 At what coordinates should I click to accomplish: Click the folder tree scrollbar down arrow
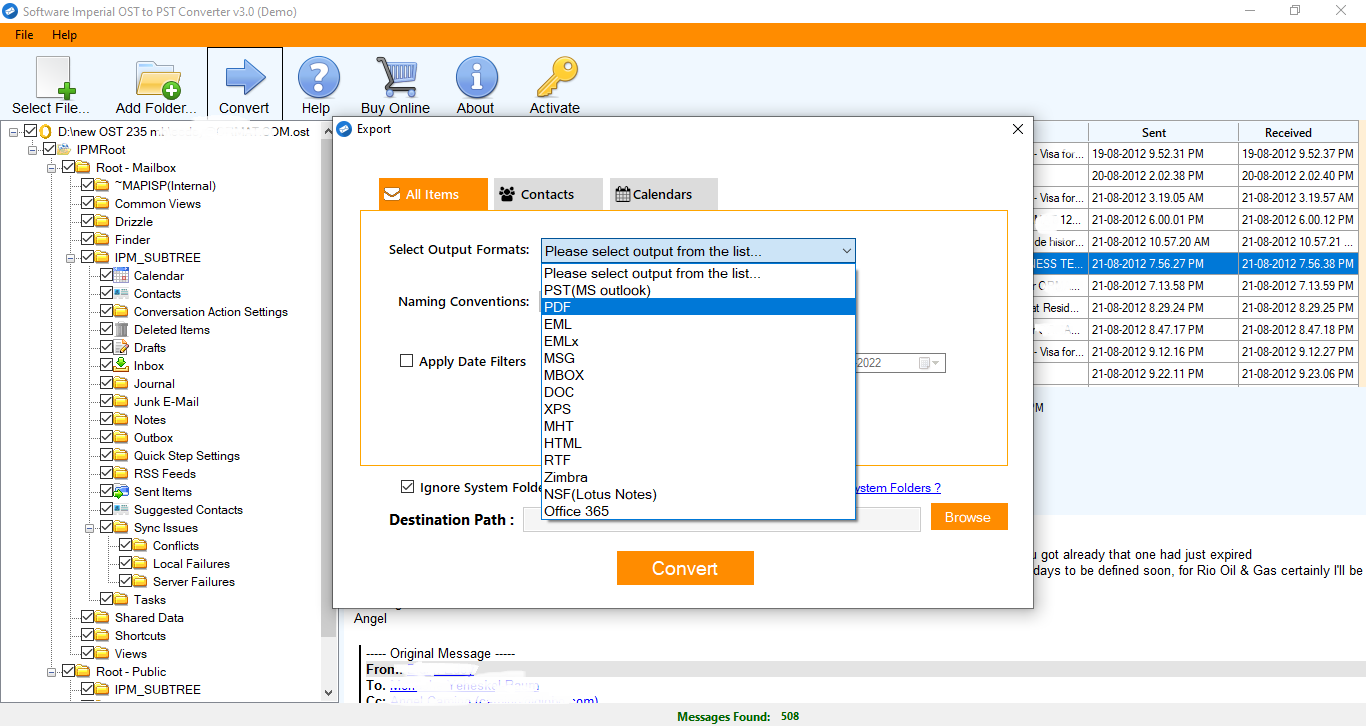[x=329, y=691]
